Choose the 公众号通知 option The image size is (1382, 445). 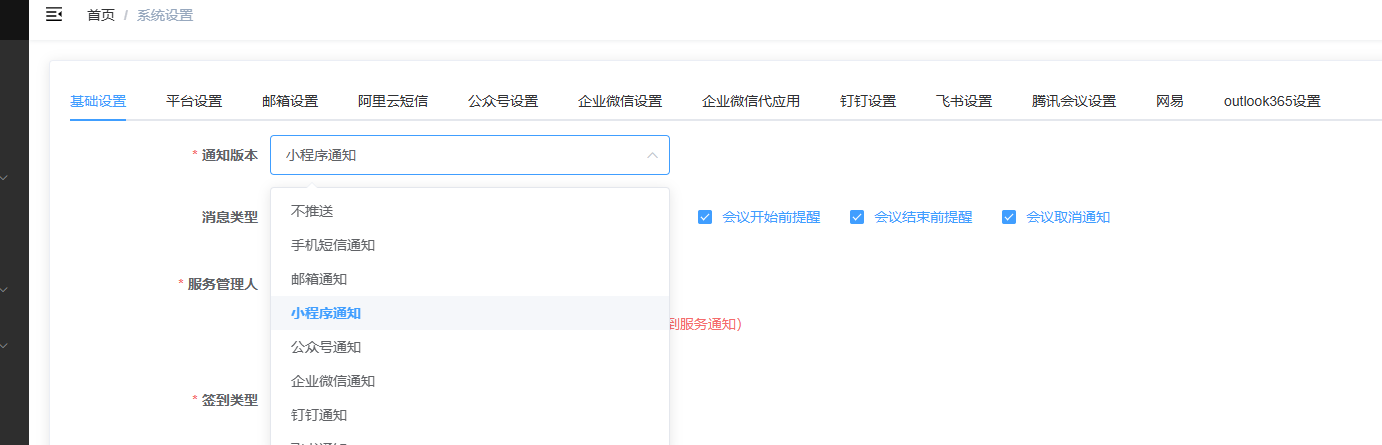tap(326, 347)
